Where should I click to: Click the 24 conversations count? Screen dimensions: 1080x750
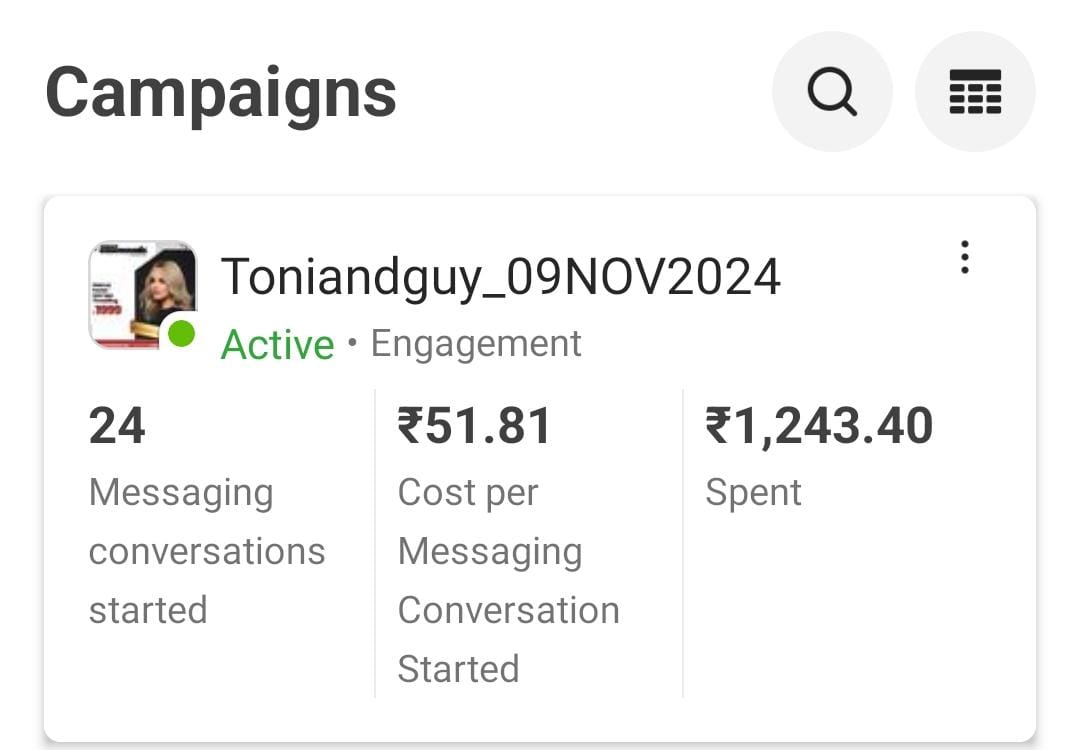[117, 426]
